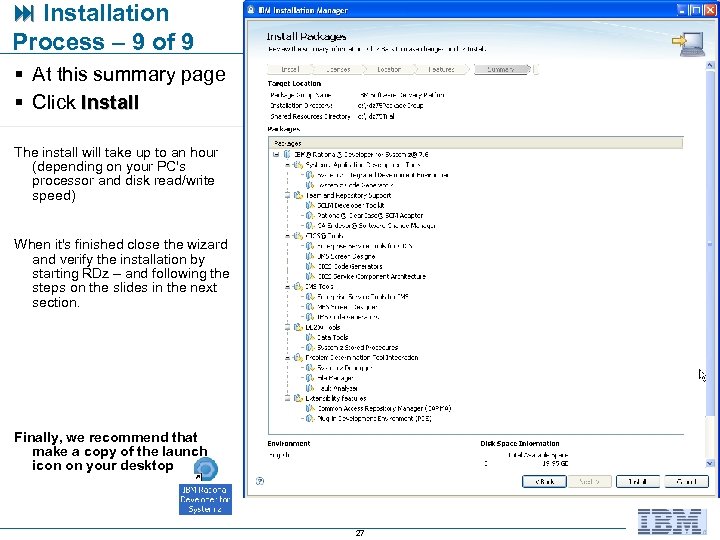Click the Install button
The height and width of the screenshot is (540, 720).
coord(638,481)
